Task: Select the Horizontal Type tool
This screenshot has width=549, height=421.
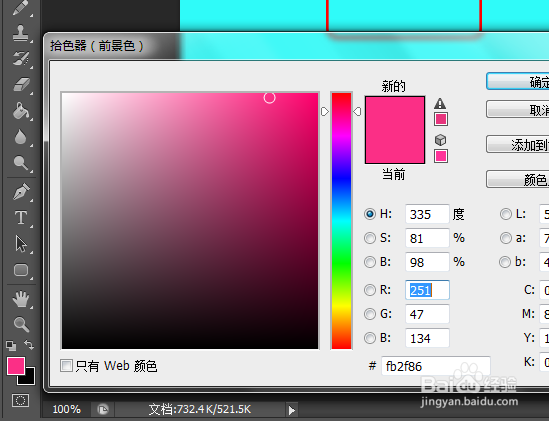Action: pyautogui.click(x=21, y=218)
